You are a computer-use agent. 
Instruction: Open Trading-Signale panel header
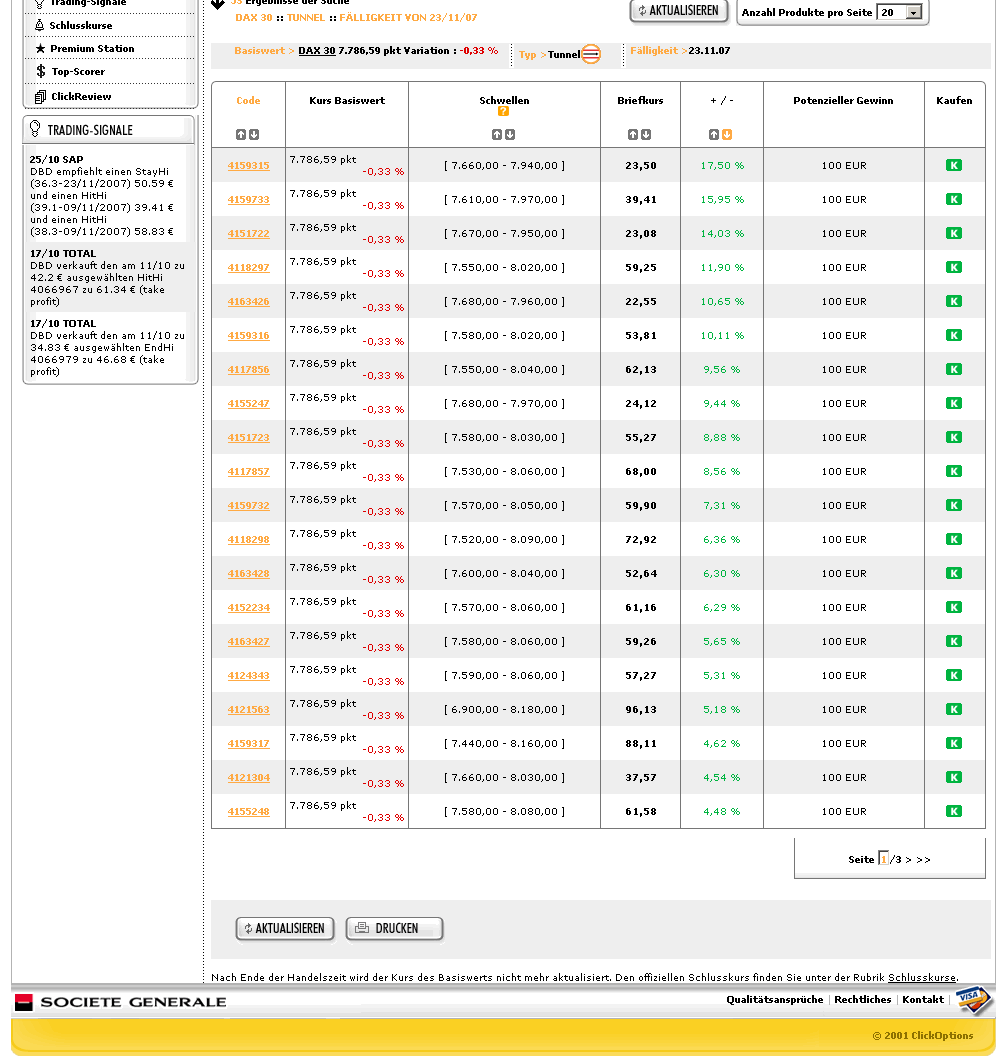click(108, 129)
